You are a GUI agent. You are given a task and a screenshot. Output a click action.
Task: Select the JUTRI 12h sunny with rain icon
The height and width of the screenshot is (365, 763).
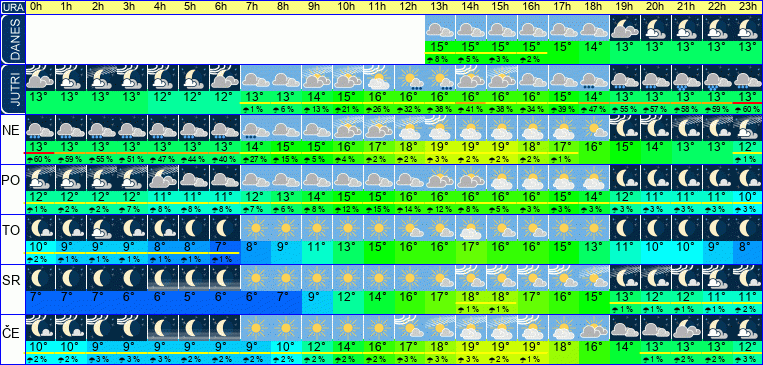click(409, 78)
